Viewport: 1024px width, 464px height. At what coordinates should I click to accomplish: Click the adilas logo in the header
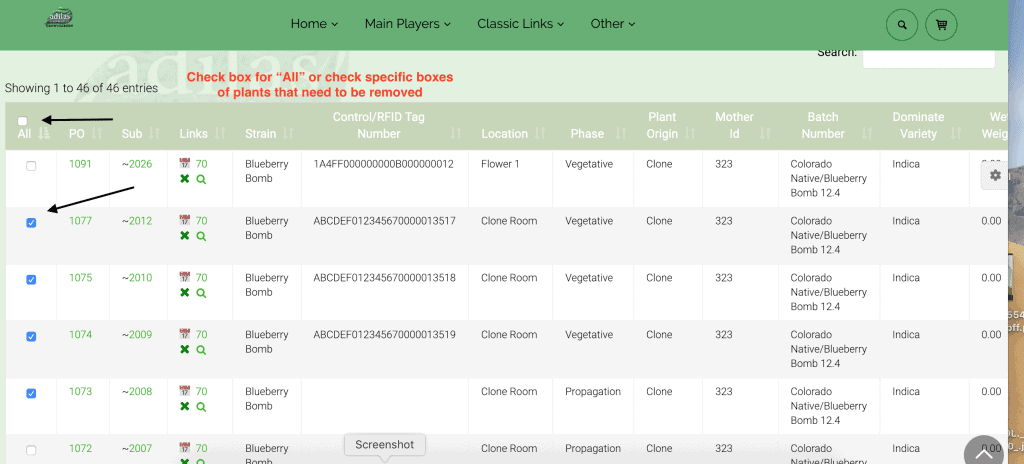pyautogui.click(x=59, y=18)
